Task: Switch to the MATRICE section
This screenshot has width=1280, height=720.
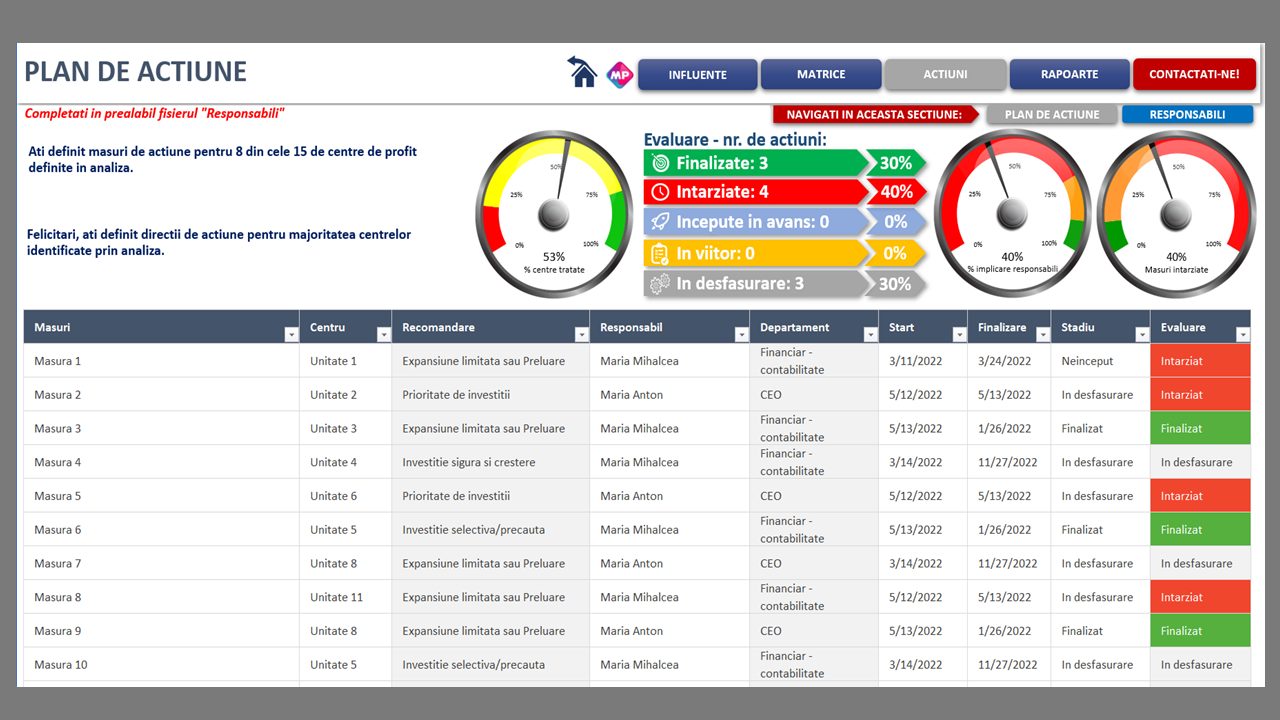Action: click(x=821, y=75)
